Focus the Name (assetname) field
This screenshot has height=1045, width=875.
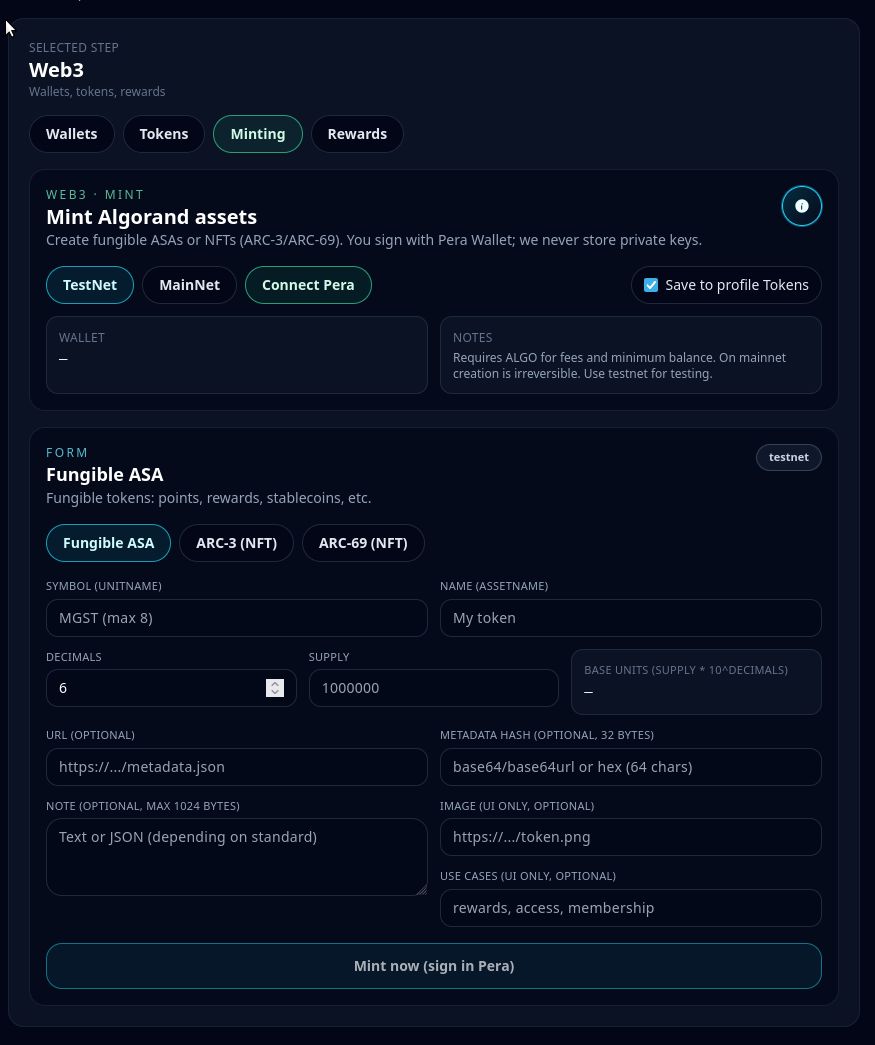click(630, 618)
